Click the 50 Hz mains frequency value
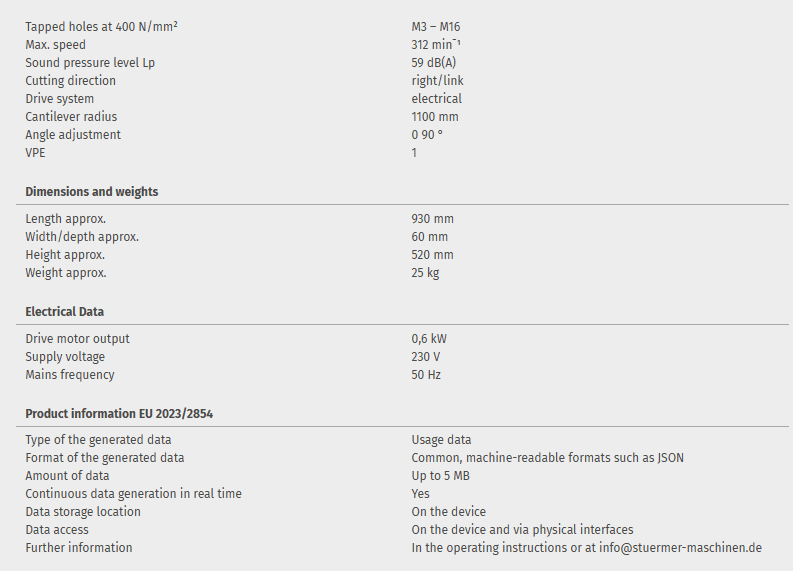 click(426, 375)
